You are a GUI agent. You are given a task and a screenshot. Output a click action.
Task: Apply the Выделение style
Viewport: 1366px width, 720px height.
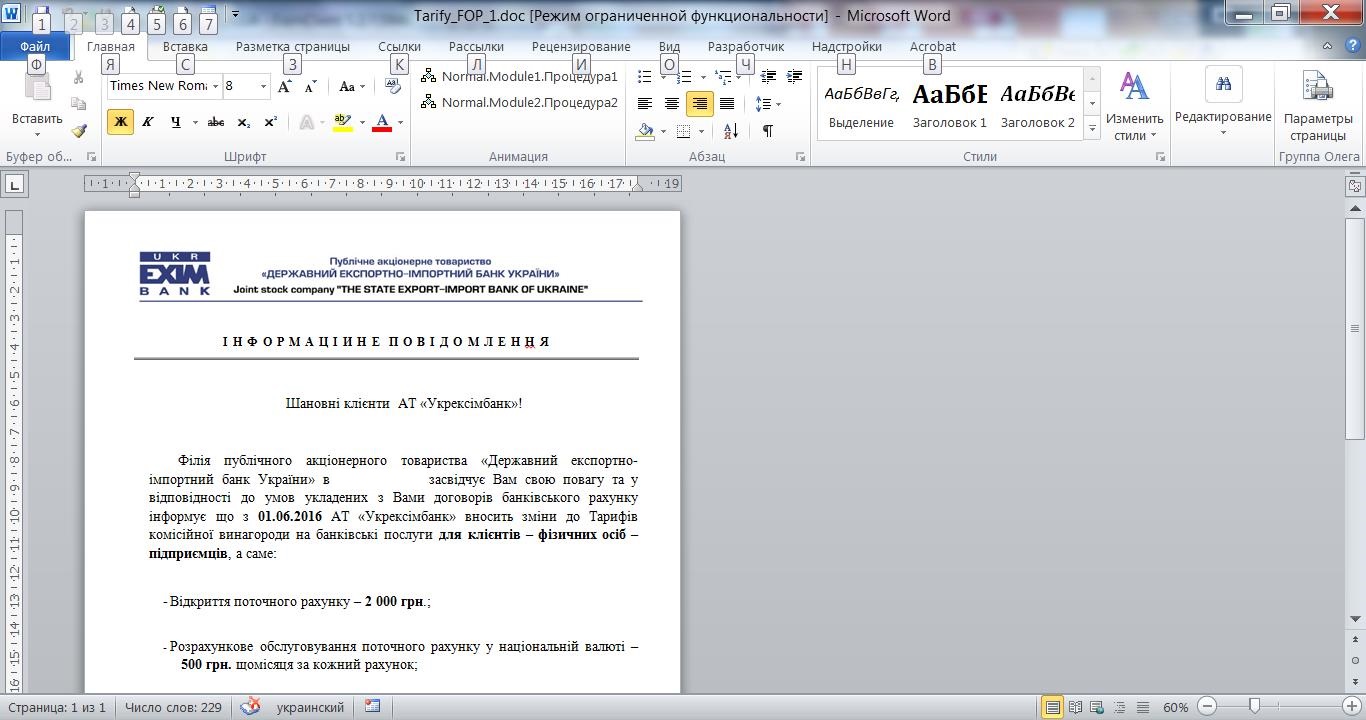(x=861, y=104)
